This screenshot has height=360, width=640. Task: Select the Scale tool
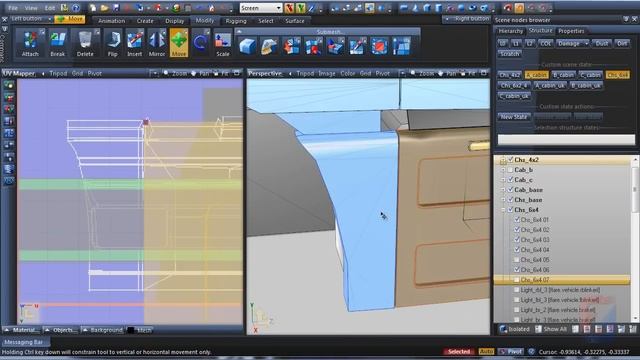[x=222, y=43]
